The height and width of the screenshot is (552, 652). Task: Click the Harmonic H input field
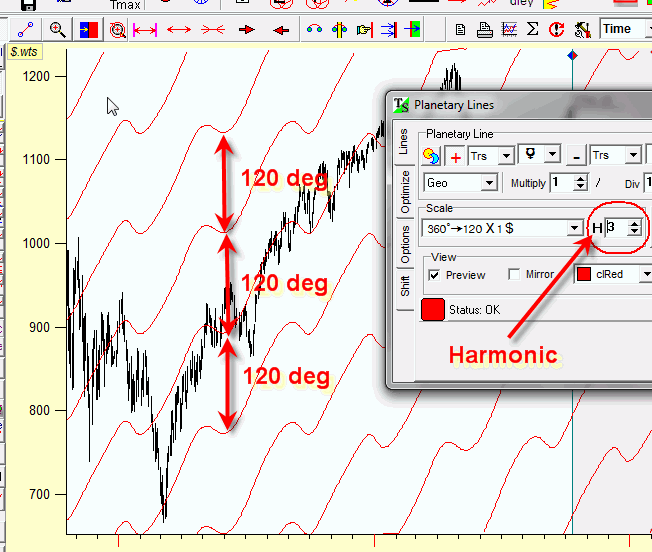click(616, 229)
